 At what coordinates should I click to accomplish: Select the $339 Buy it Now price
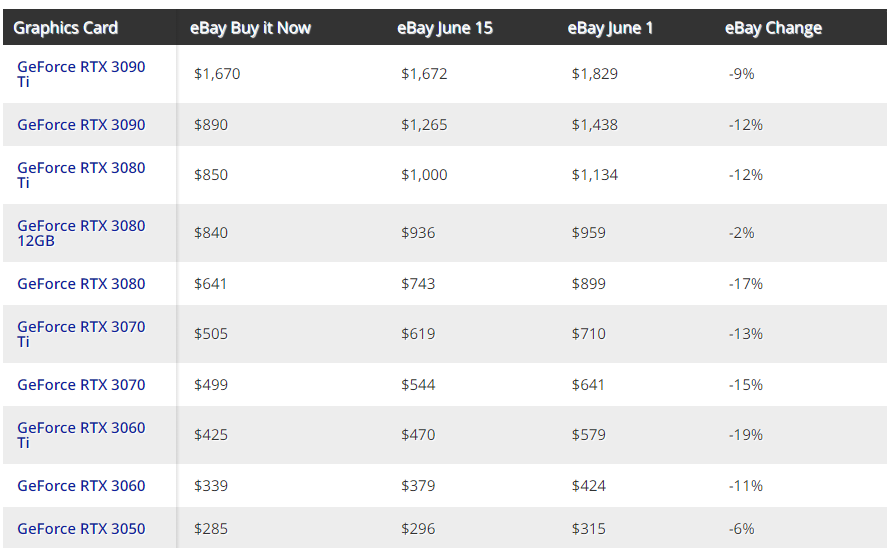point(211,486)
